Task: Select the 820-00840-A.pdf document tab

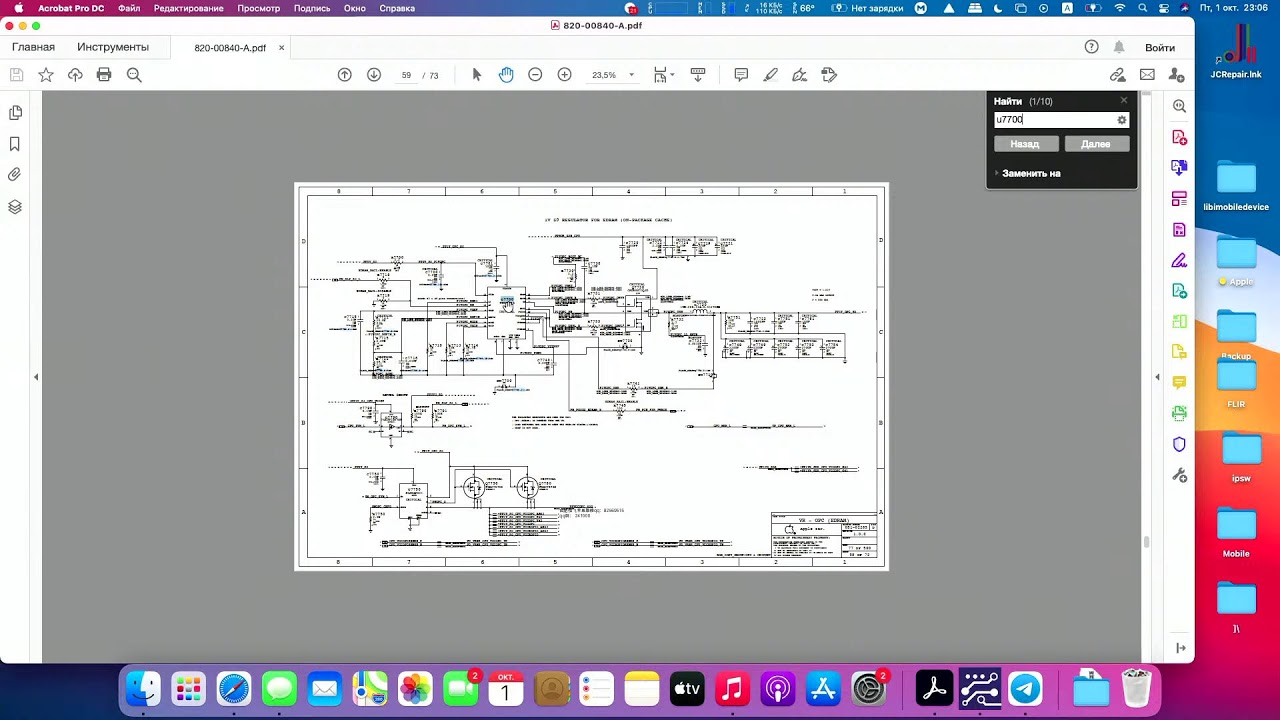Action: (x=230, y=48)
